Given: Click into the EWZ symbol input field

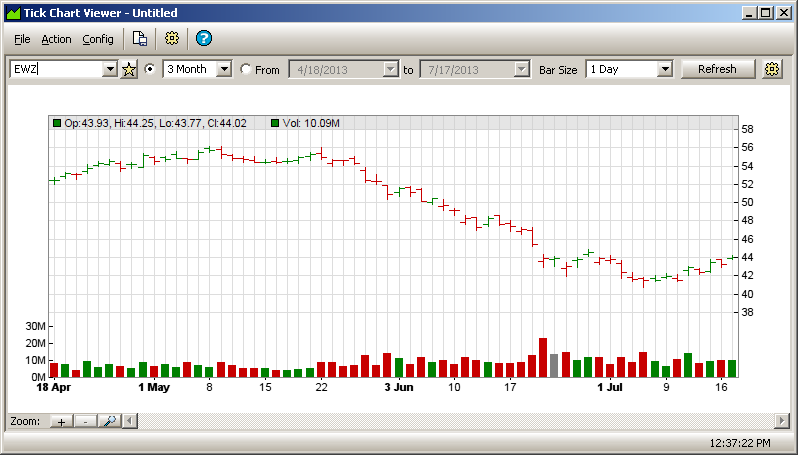Looking at the screenshot, I should [x=56, y=69].
